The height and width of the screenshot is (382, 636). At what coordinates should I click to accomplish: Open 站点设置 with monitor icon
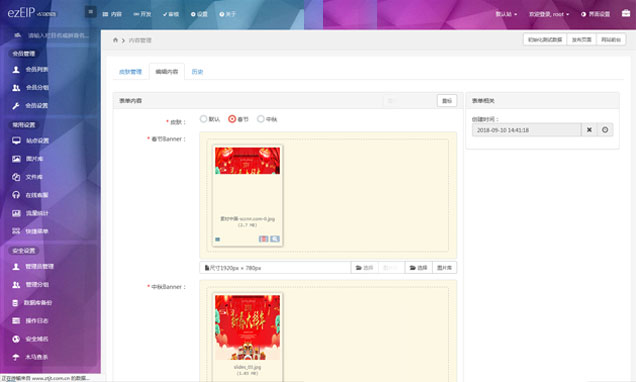click(30, 141)
